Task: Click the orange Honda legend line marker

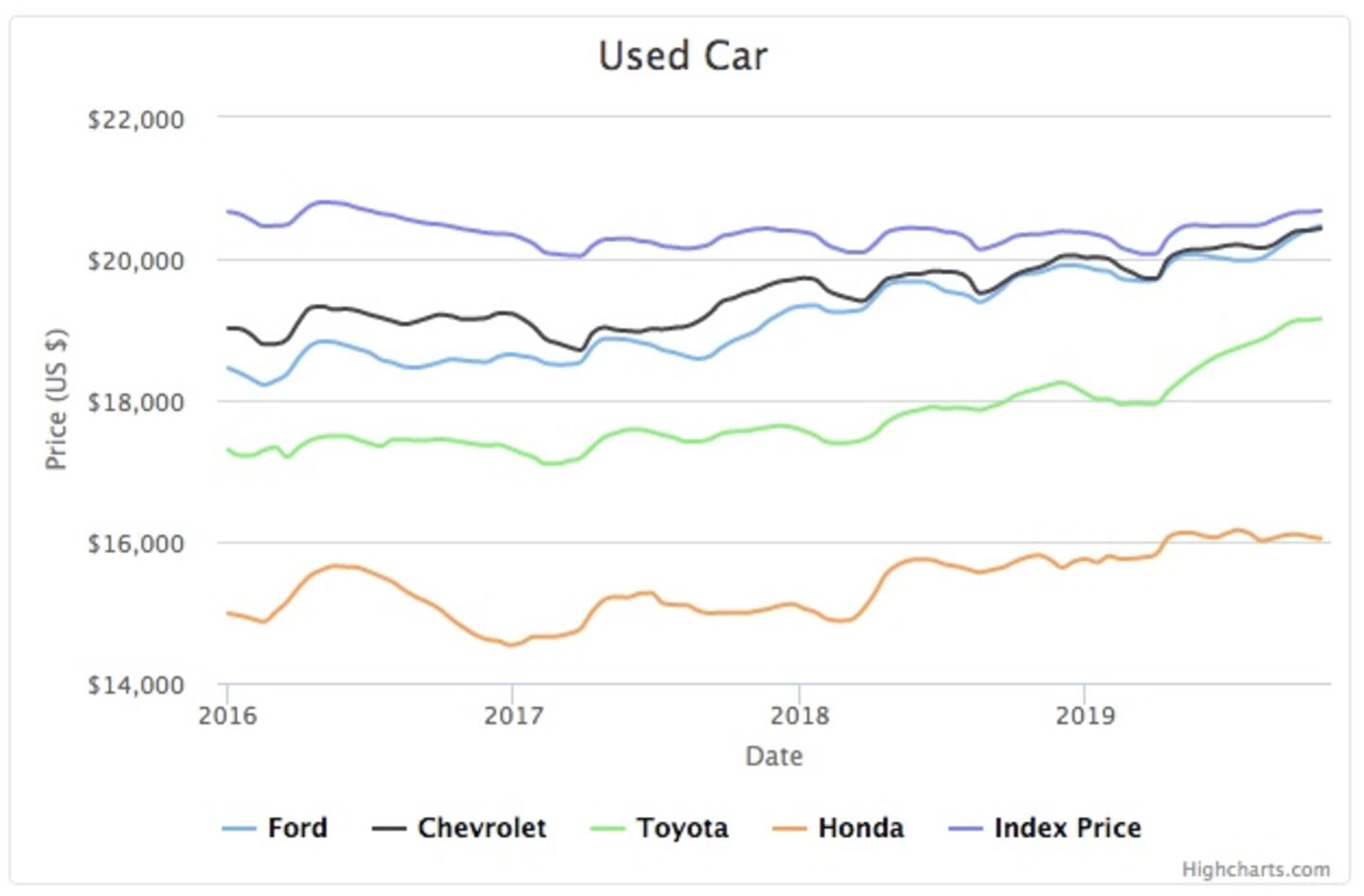Action: click(790, 829)
